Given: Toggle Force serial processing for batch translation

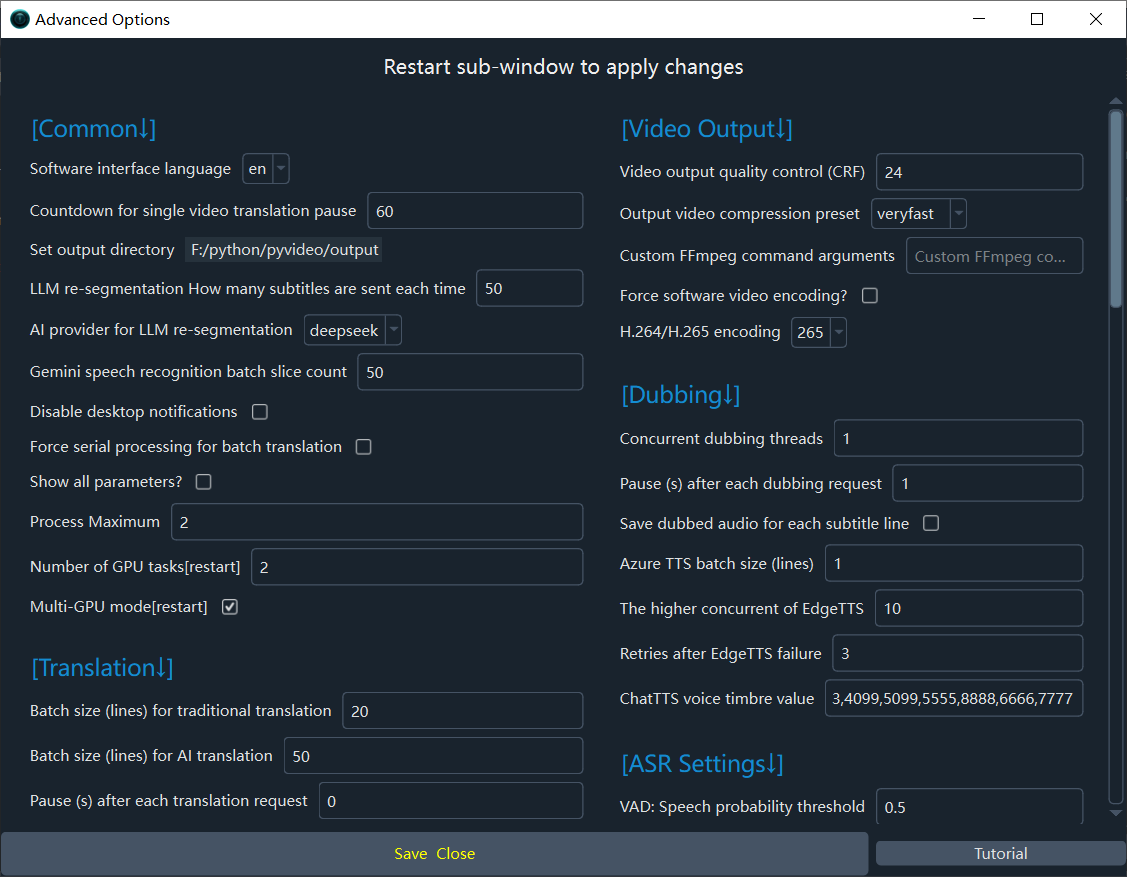Looking at the screenshot, I should (x=364, y=447).
